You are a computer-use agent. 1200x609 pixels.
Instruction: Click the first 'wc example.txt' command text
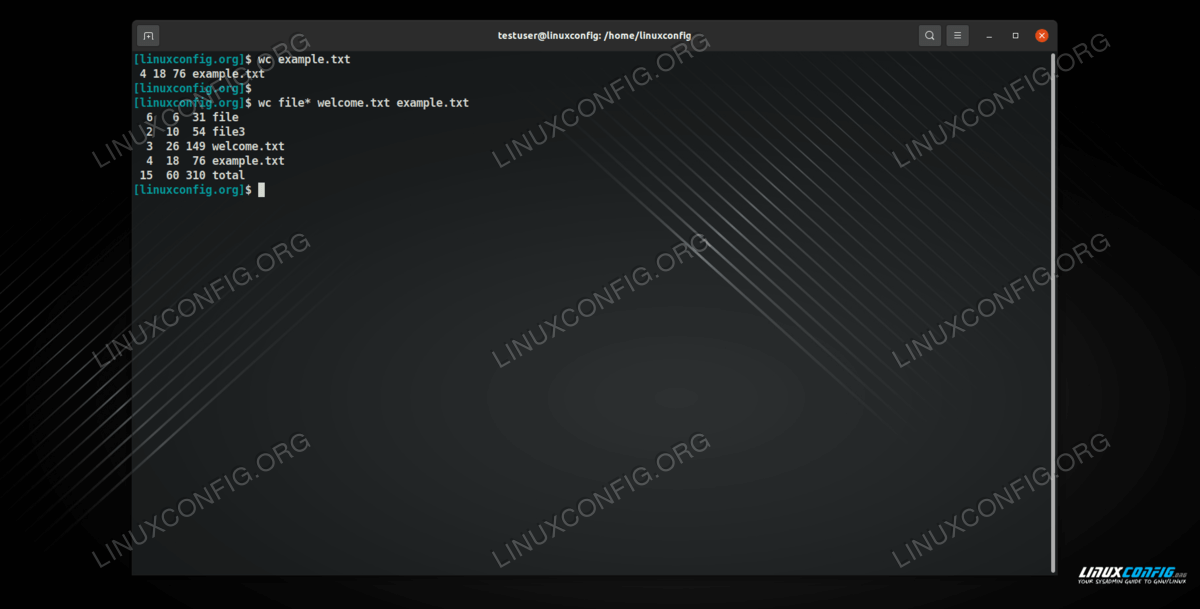click(x=304, y=60)
